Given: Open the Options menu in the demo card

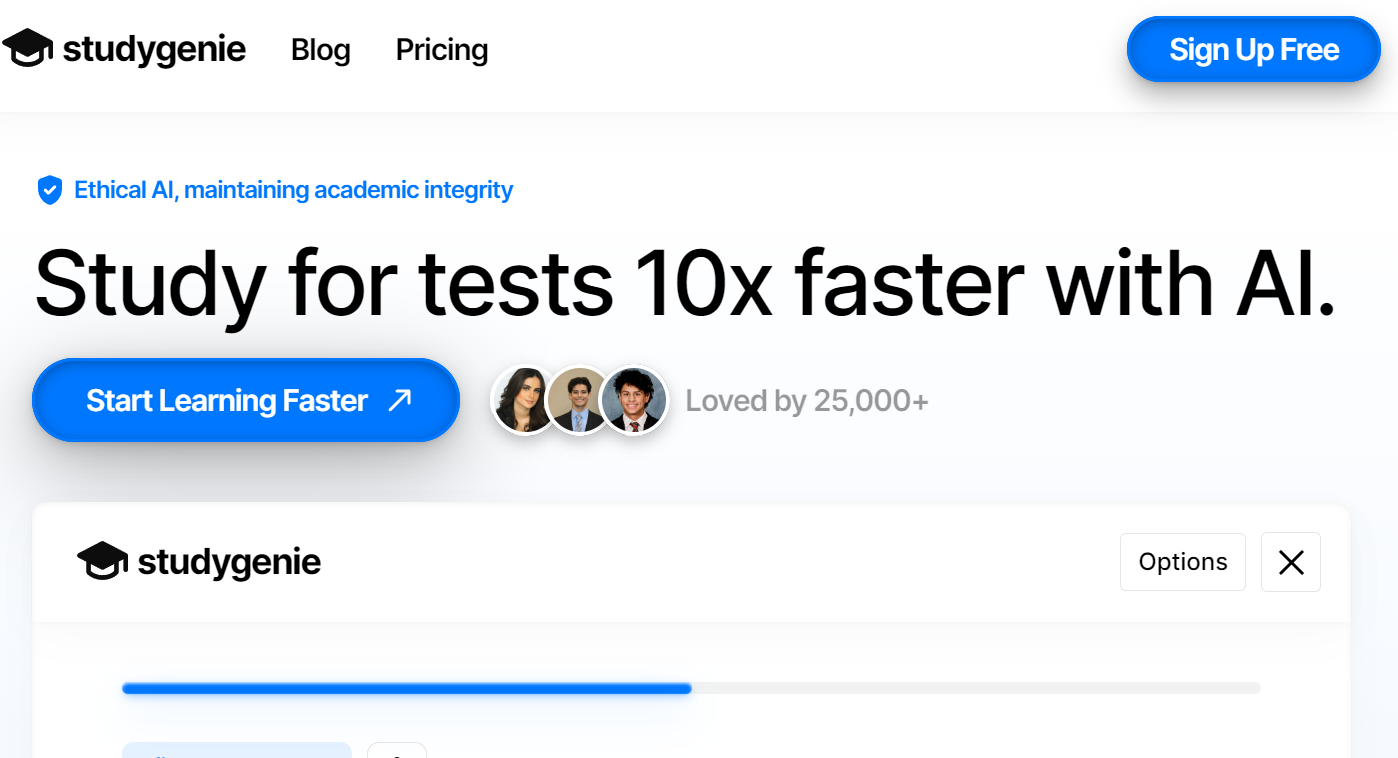Looking at the screenshot, I should coord(1183,562).
